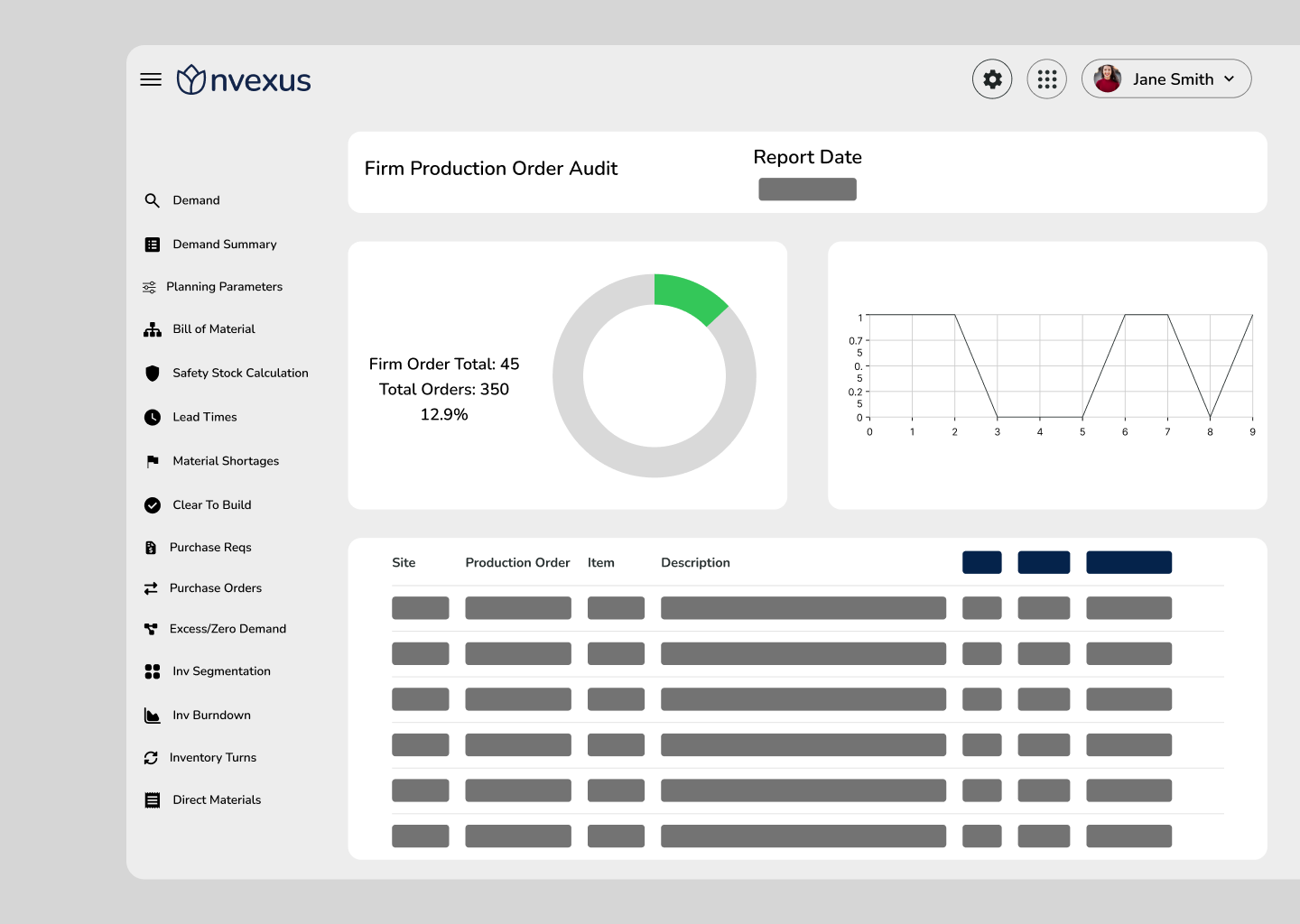Click the 12.9% percentage text
The image size is (1300, 924).
pyautogui.click(x=444, y=415)
